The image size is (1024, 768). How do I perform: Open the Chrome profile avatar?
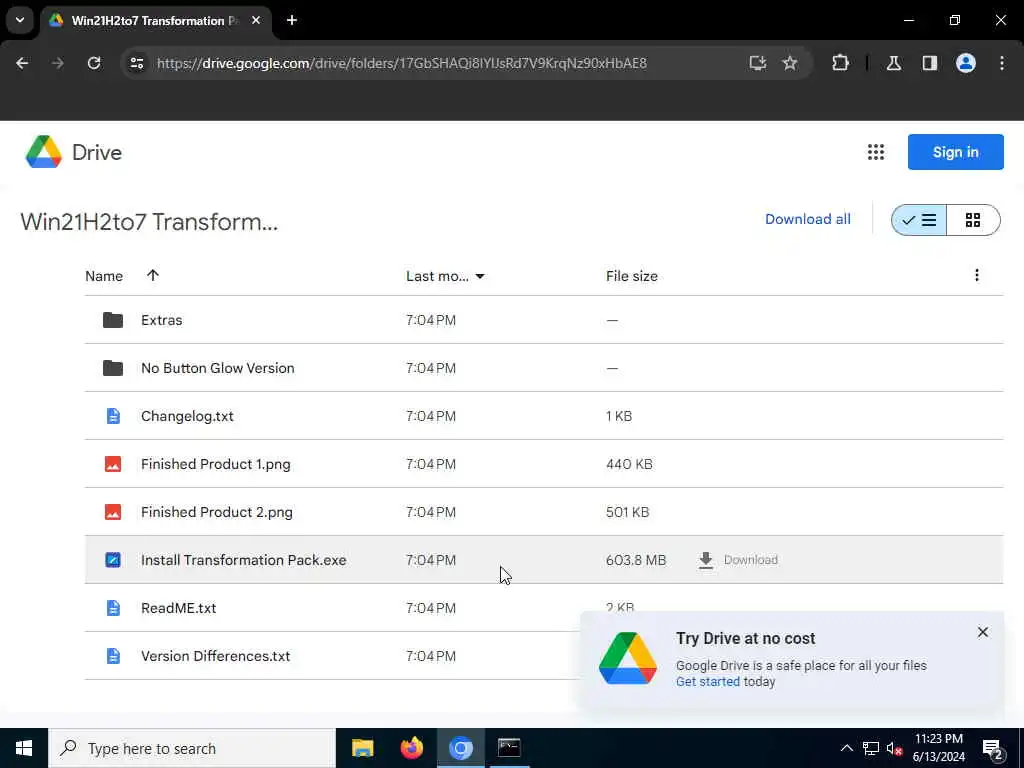(965, 63)
